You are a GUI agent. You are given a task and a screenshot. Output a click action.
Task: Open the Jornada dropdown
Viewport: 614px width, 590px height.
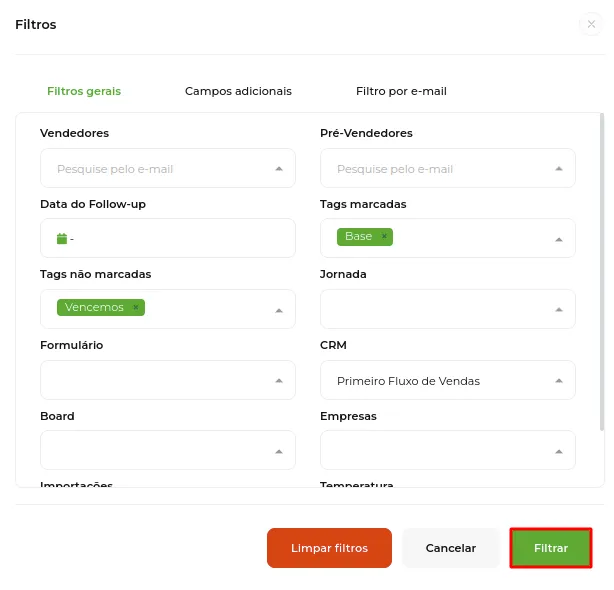(448, 309)
